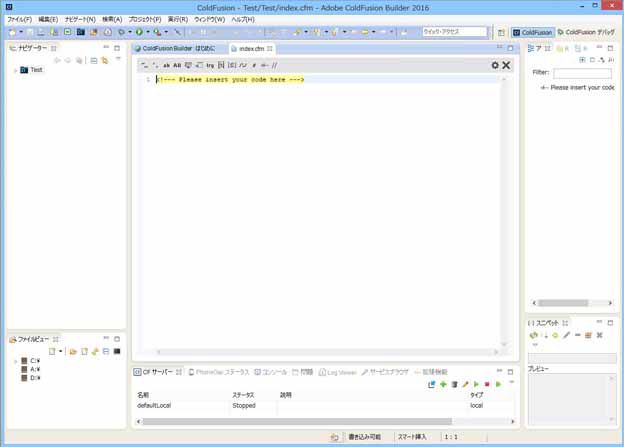624x447 pixels.
Task: Click the code comment line in editor
Action: (x=230, y=80)
